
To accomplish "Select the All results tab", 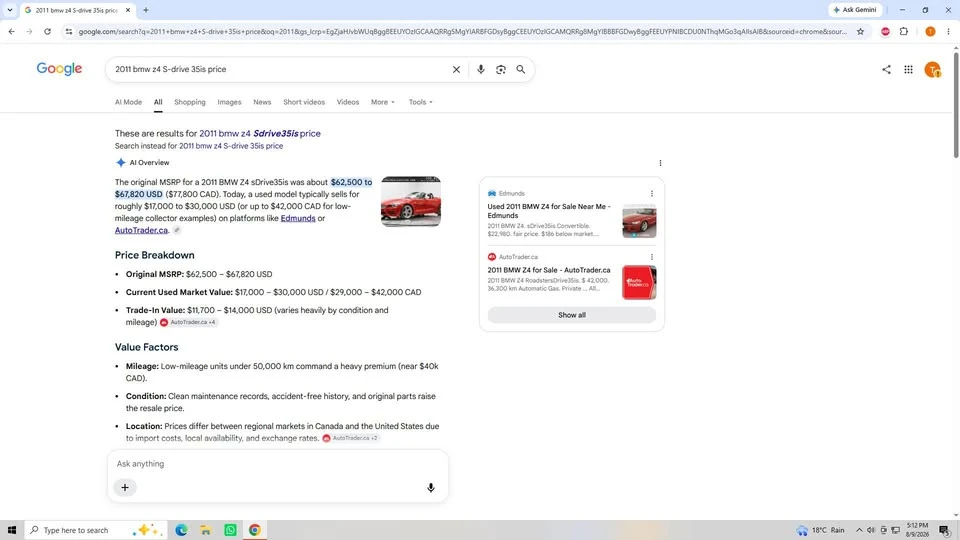I will pos(158,102).
